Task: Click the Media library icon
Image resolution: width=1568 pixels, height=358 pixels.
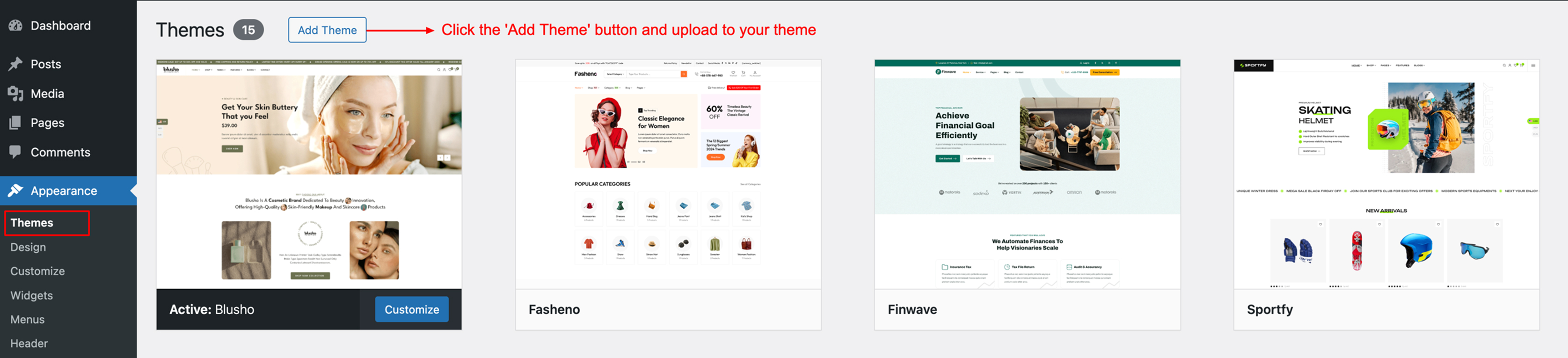Action: [16, 93]
